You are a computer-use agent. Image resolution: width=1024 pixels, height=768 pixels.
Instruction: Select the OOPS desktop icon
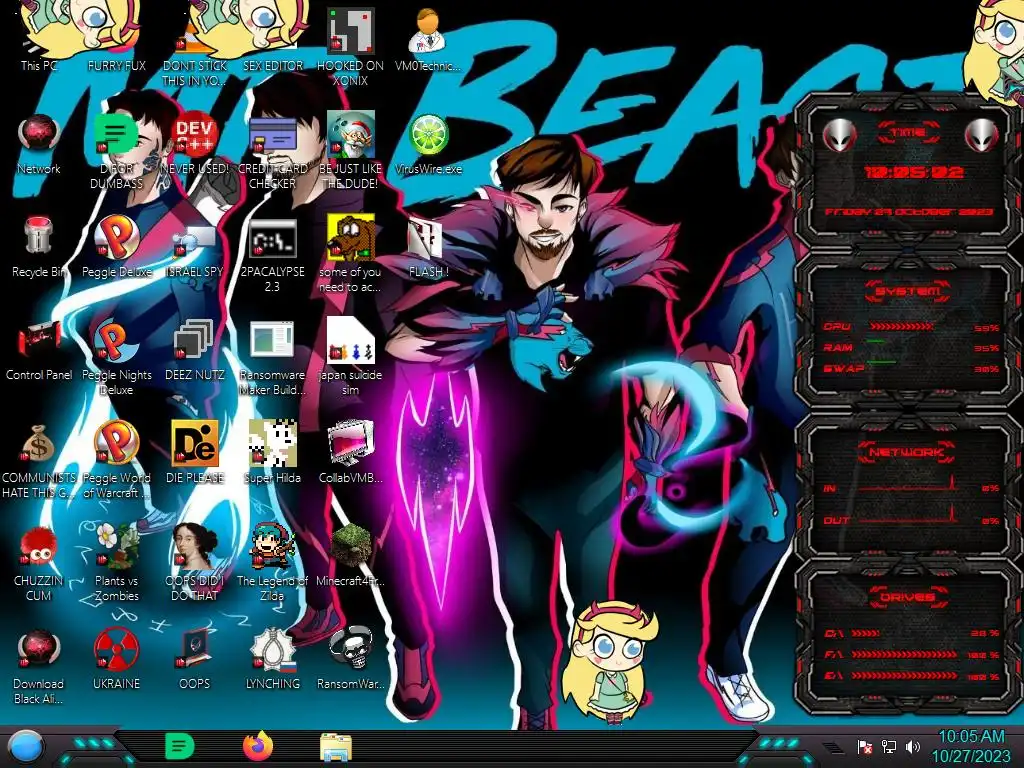(195, 660)
